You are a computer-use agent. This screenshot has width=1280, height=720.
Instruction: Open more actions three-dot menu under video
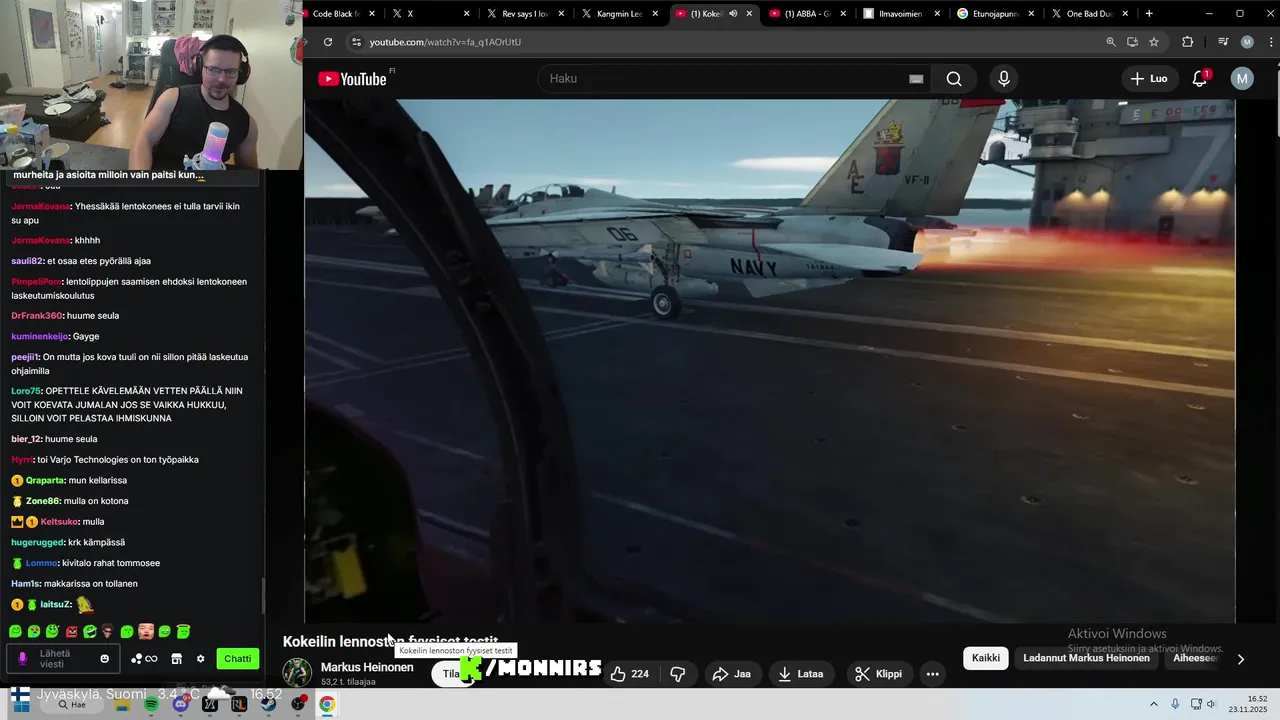(932, 674)
